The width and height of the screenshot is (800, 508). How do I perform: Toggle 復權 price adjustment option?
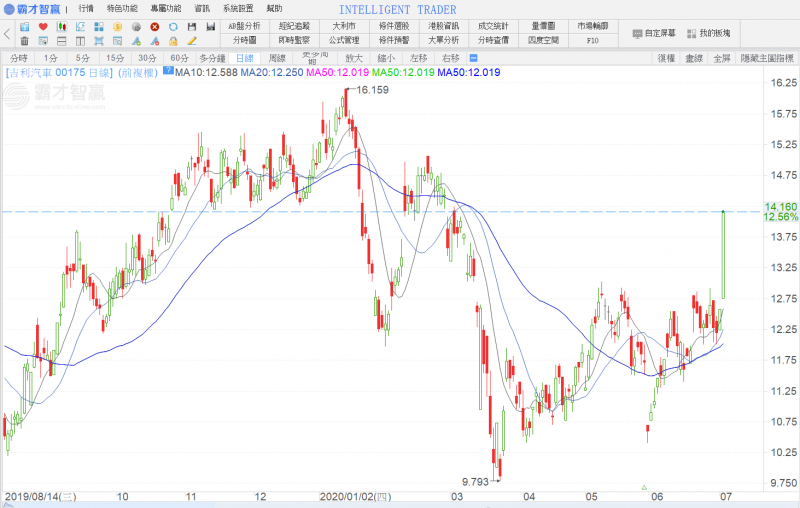[667, 58]
